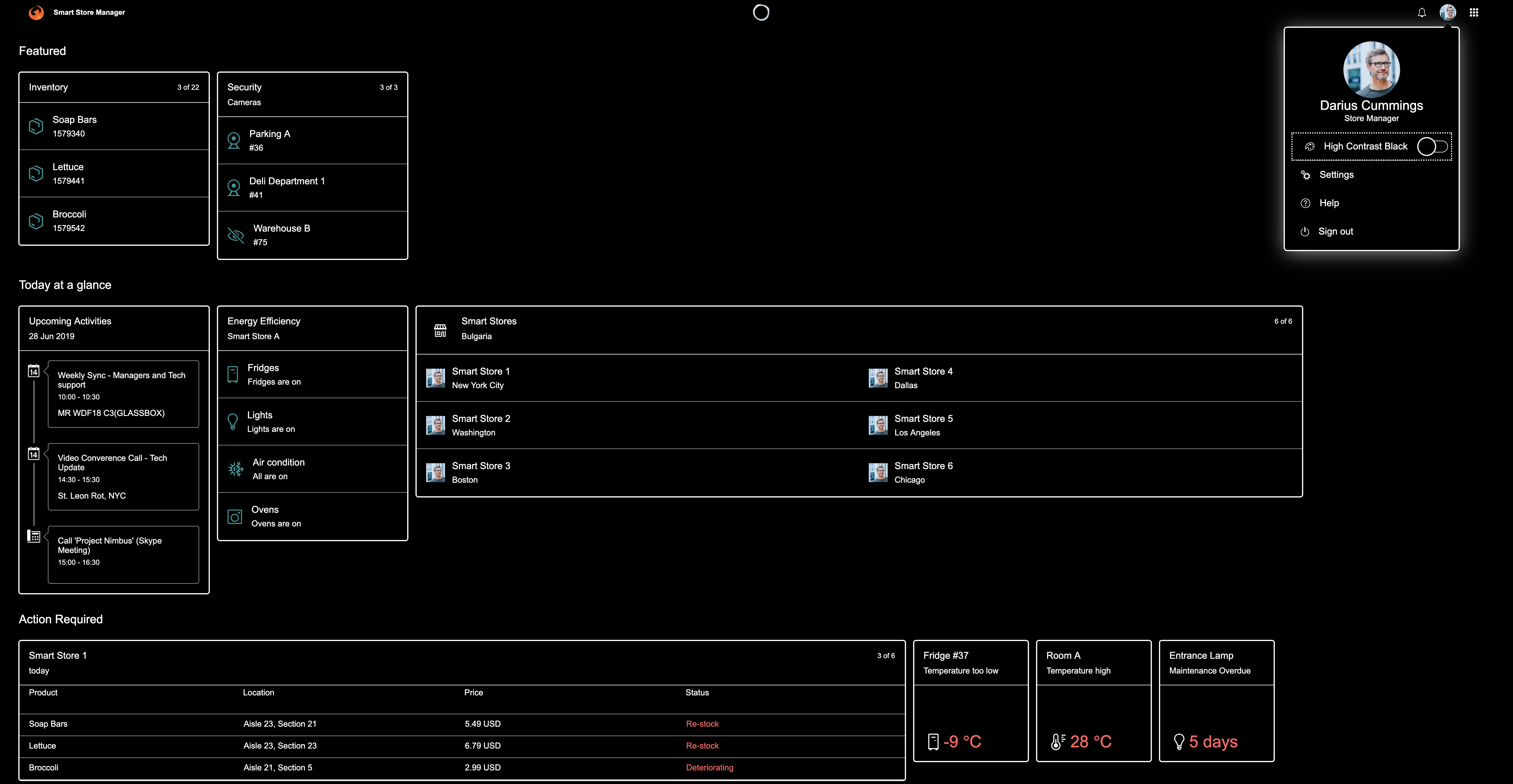
Task: Open Settings from the profile menu
Action: coord(1336,175)
